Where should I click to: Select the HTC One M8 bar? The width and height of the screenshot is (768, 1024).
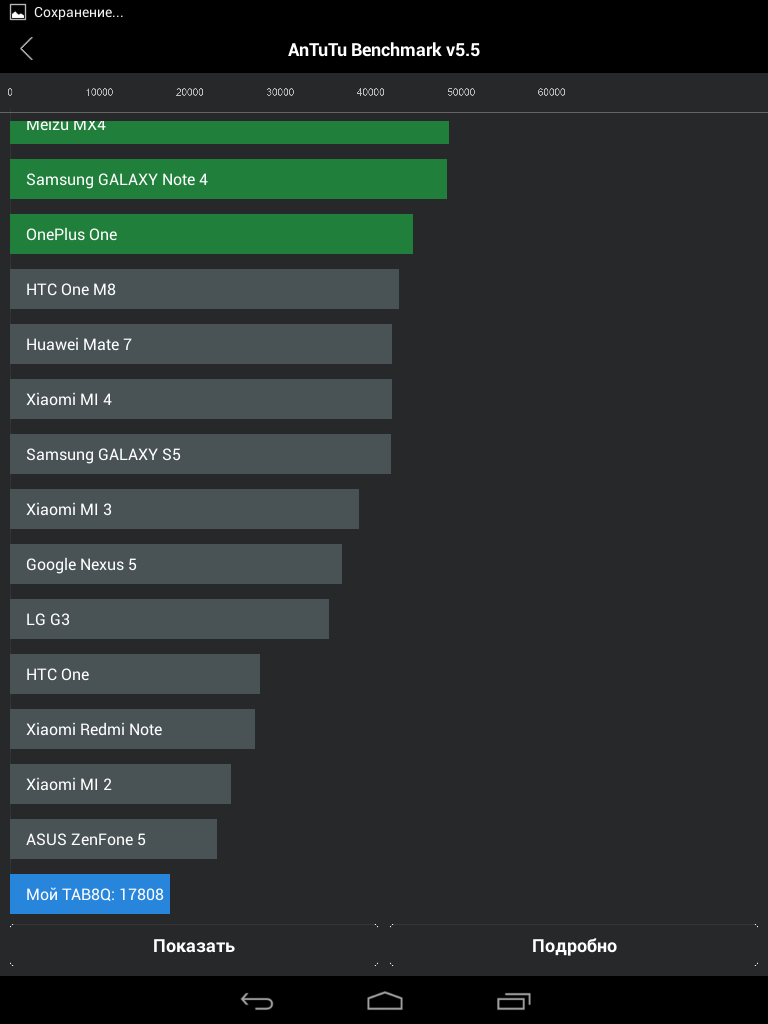pyautogui.click(x=204, y=289)
